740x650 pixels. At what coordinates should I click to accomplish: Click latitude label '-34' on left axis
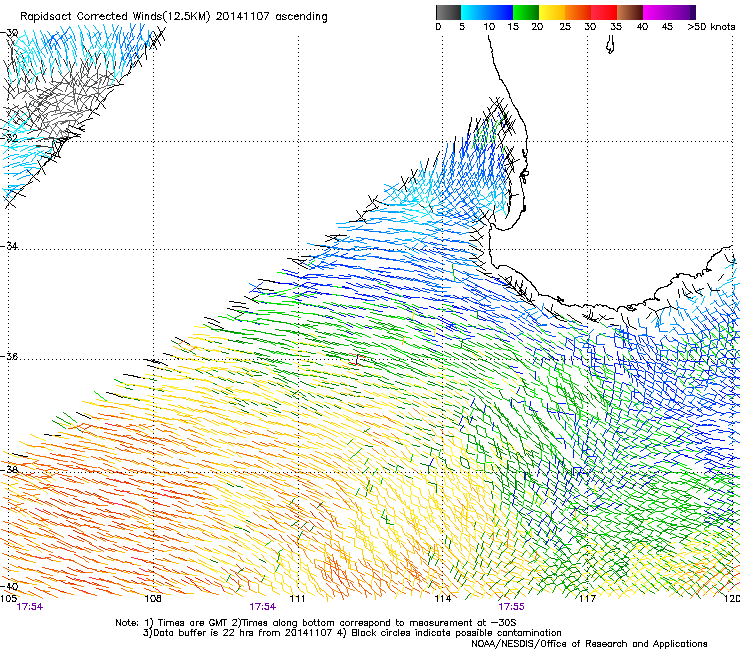[x=9, y=246]
